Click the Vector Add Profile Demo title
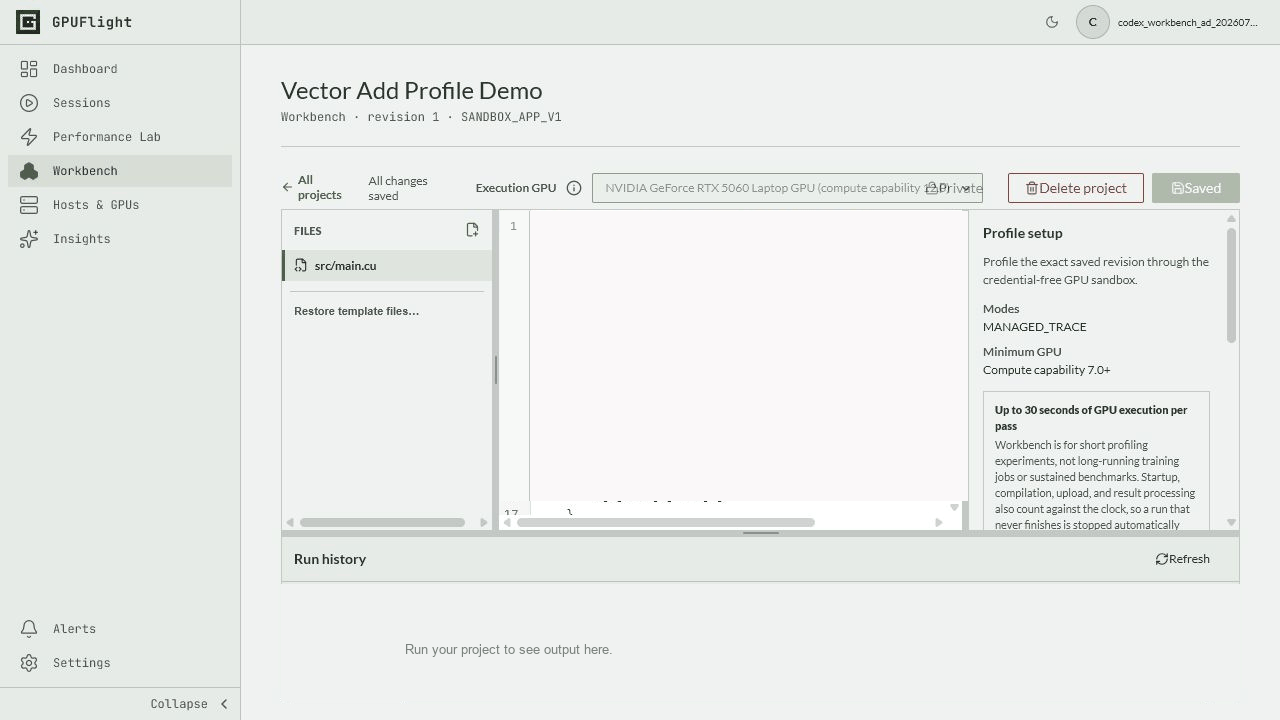Viewport: 1280px width, 720px height. [x=412, y=90]
